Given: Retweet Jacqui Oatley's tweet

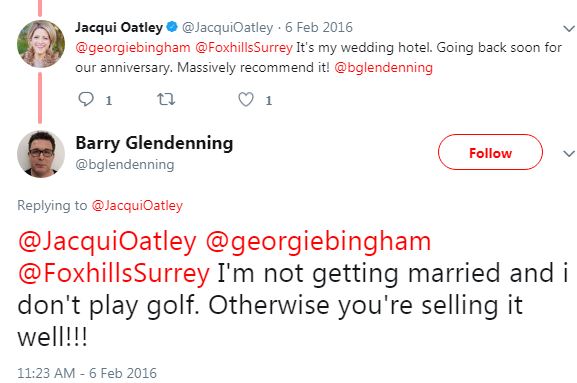Looking at the screenshot, I should (166, 99).
